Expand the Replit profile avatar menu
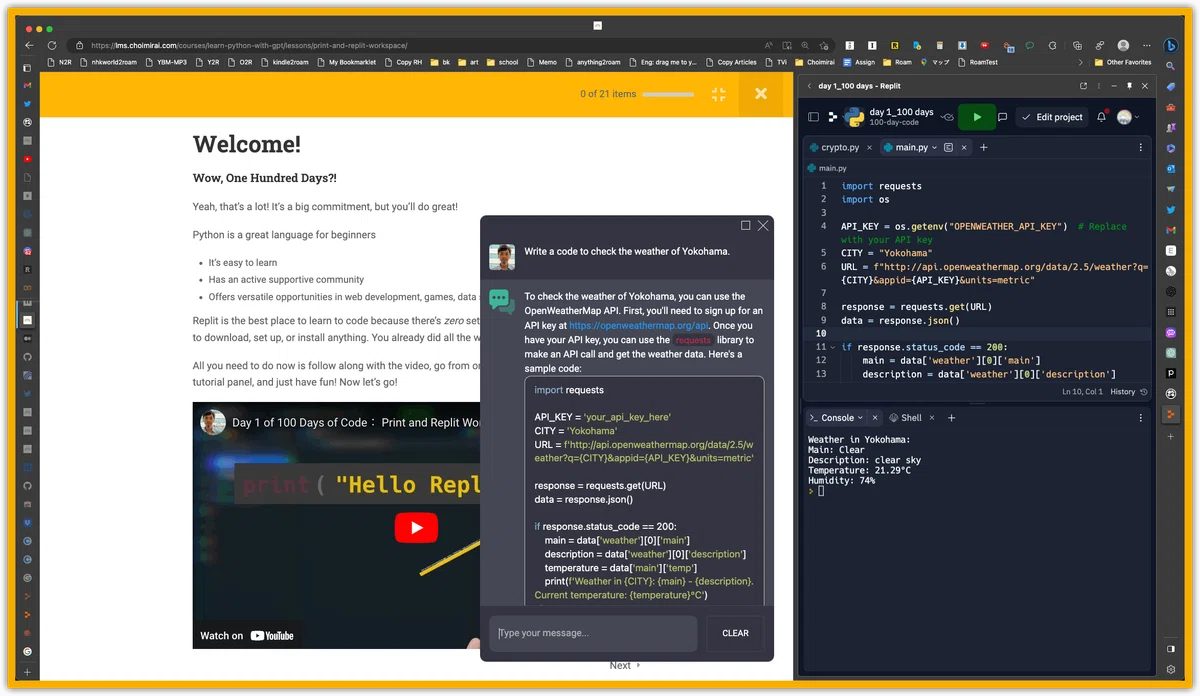 pyautogui.click(x=1127, y=117)
